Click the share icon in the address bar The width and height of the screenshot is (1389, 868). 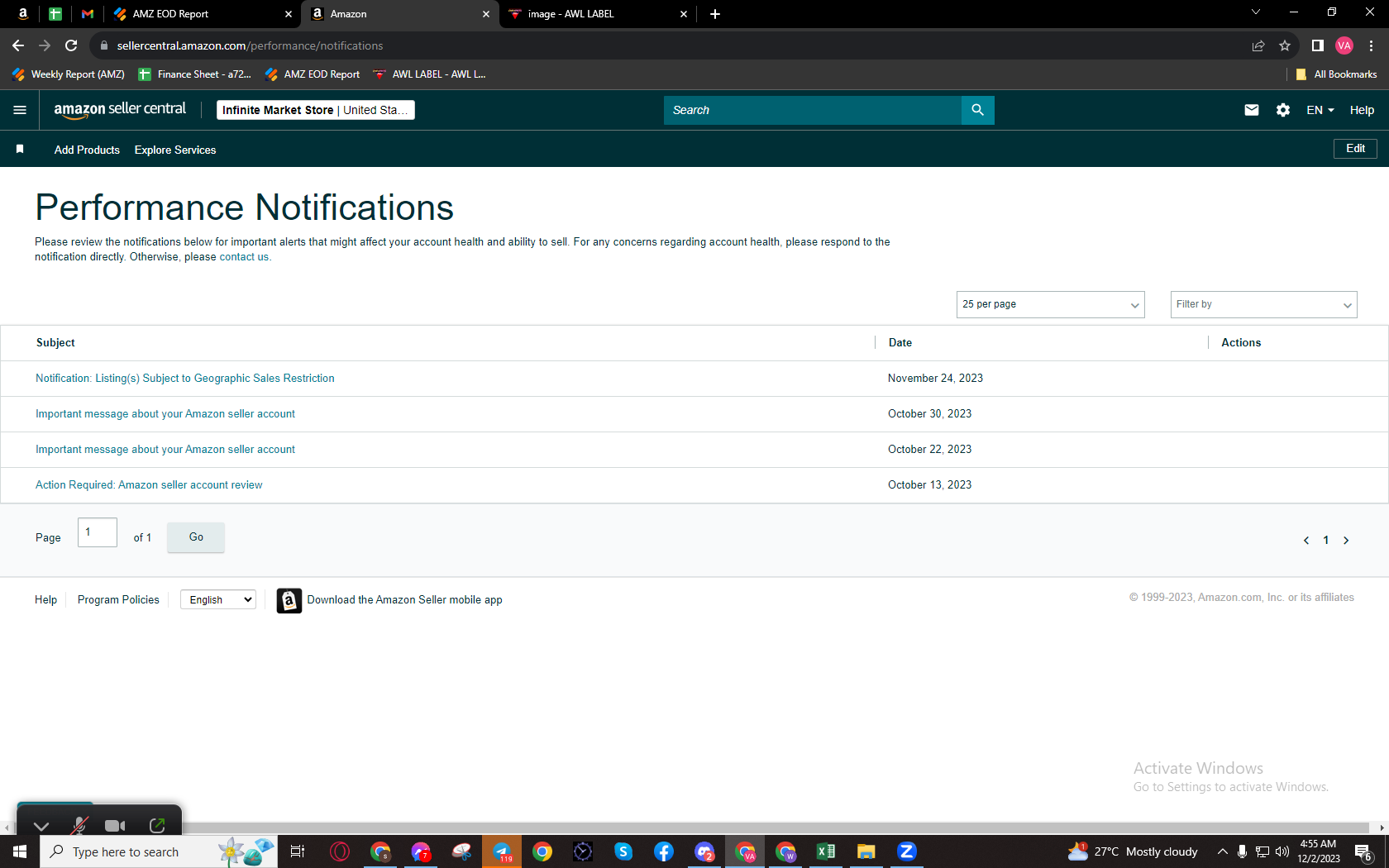(1258, 45)
